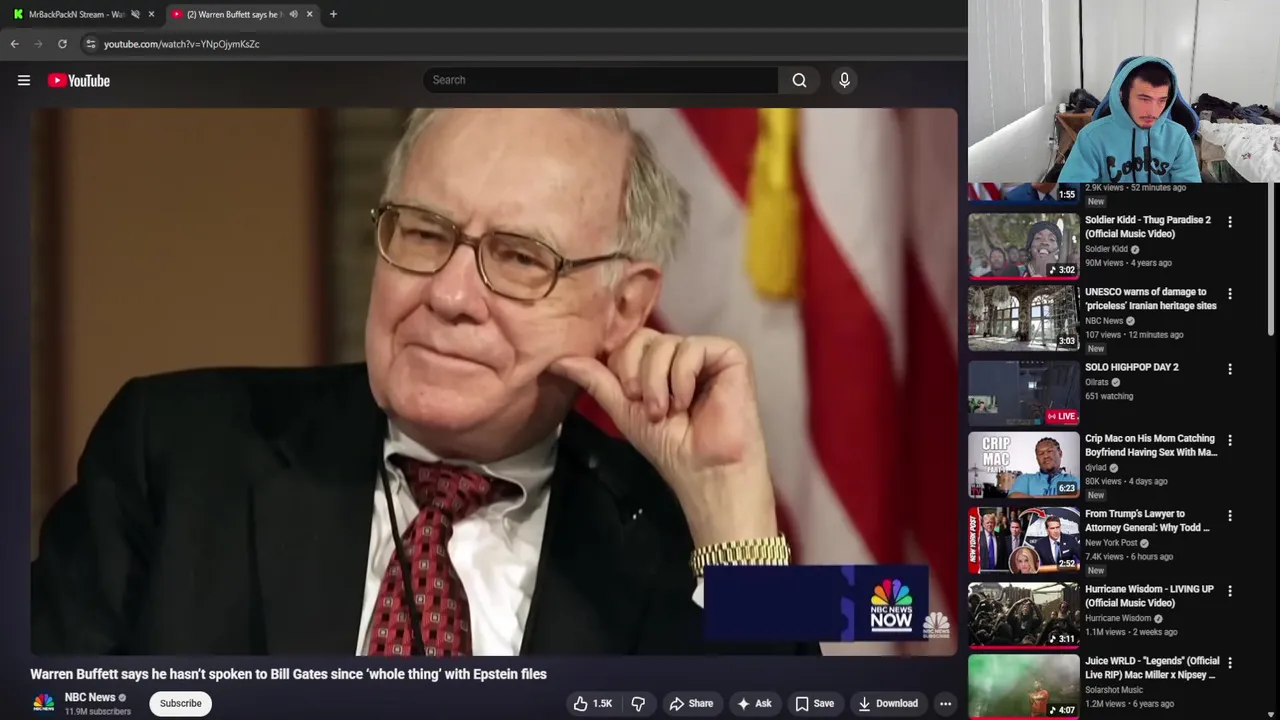Open options menu for UNESCO video
Image resolution: width=1280 pixels, height=720 pixels.
click(x=1230, y=294)
